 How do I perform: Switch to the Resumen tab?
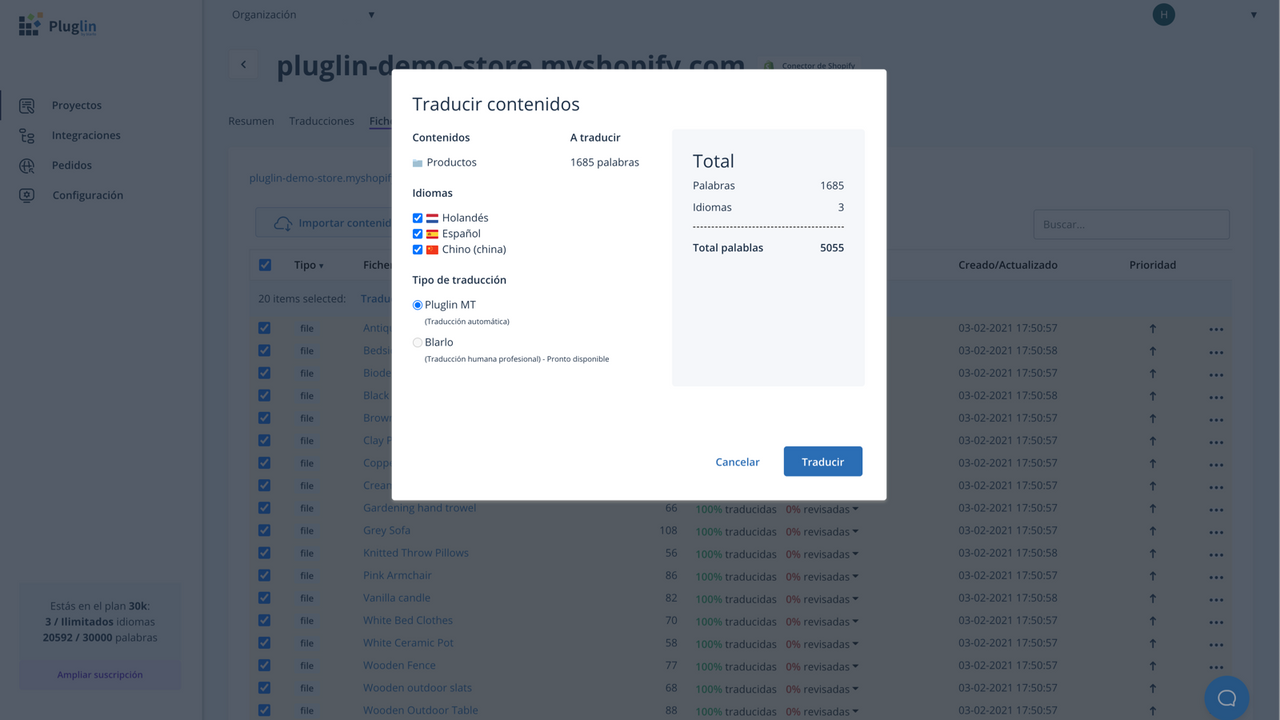point(251,121)
